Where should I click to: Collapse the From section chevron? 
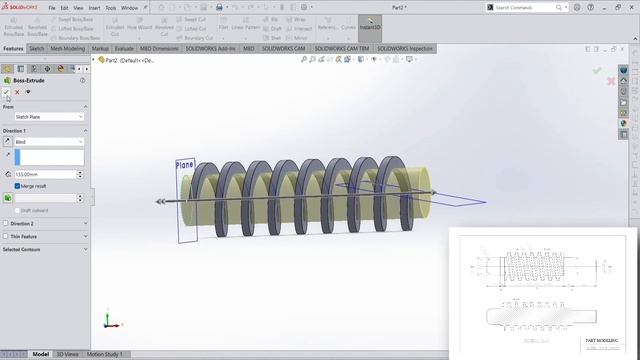tap(85, 107)
